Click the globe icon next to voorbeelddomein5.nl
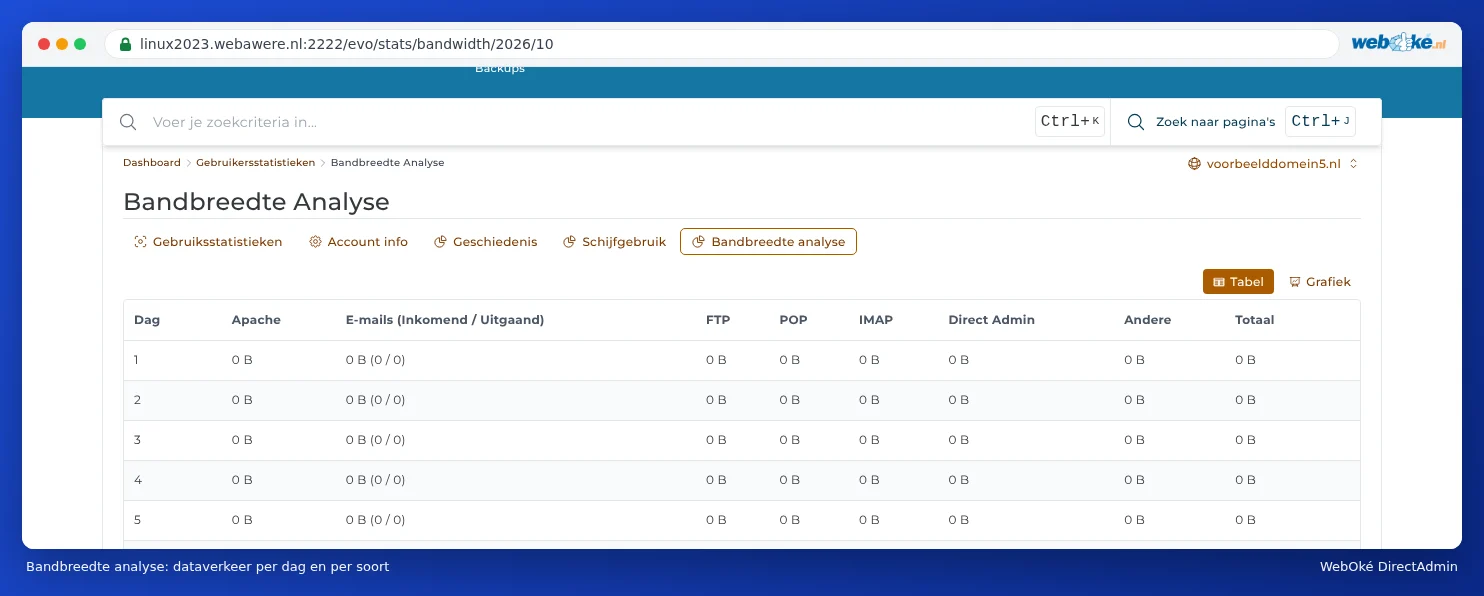The image size is (1484, 596). coord(1194,163)
